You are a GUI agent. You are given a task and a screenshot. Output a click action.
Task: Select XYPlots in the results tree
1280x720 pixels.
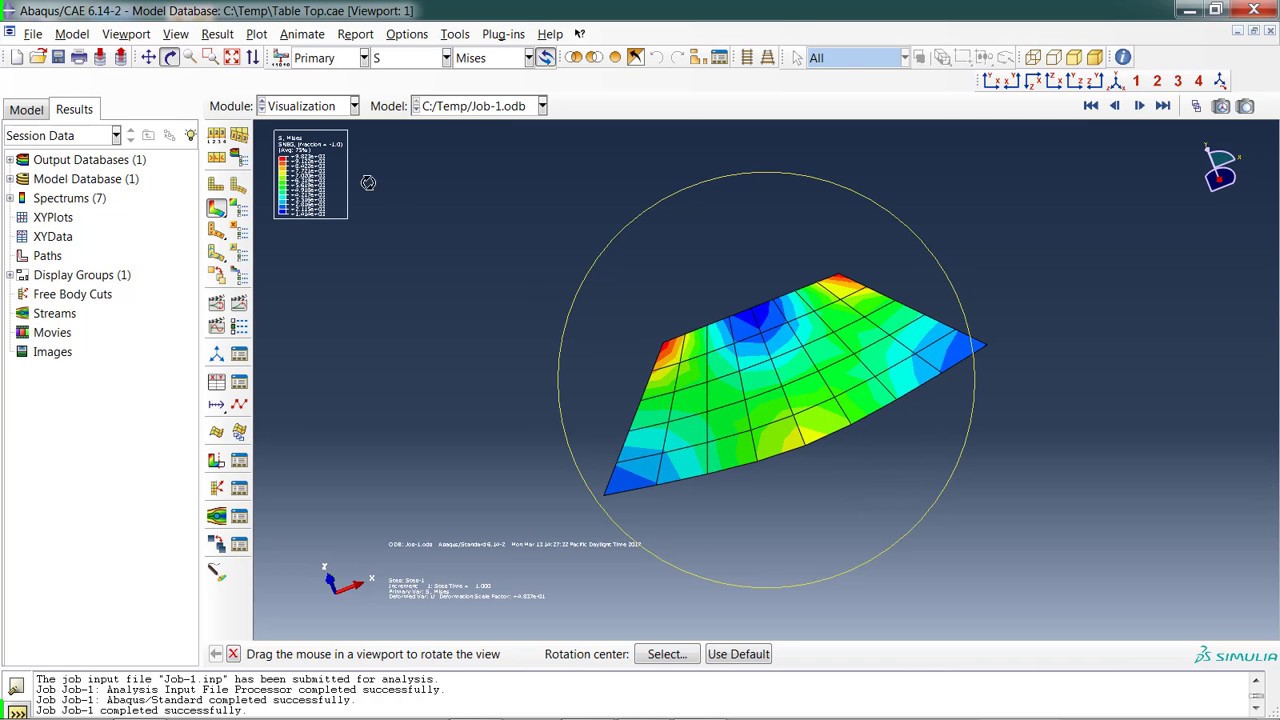(x=53, y=217)
